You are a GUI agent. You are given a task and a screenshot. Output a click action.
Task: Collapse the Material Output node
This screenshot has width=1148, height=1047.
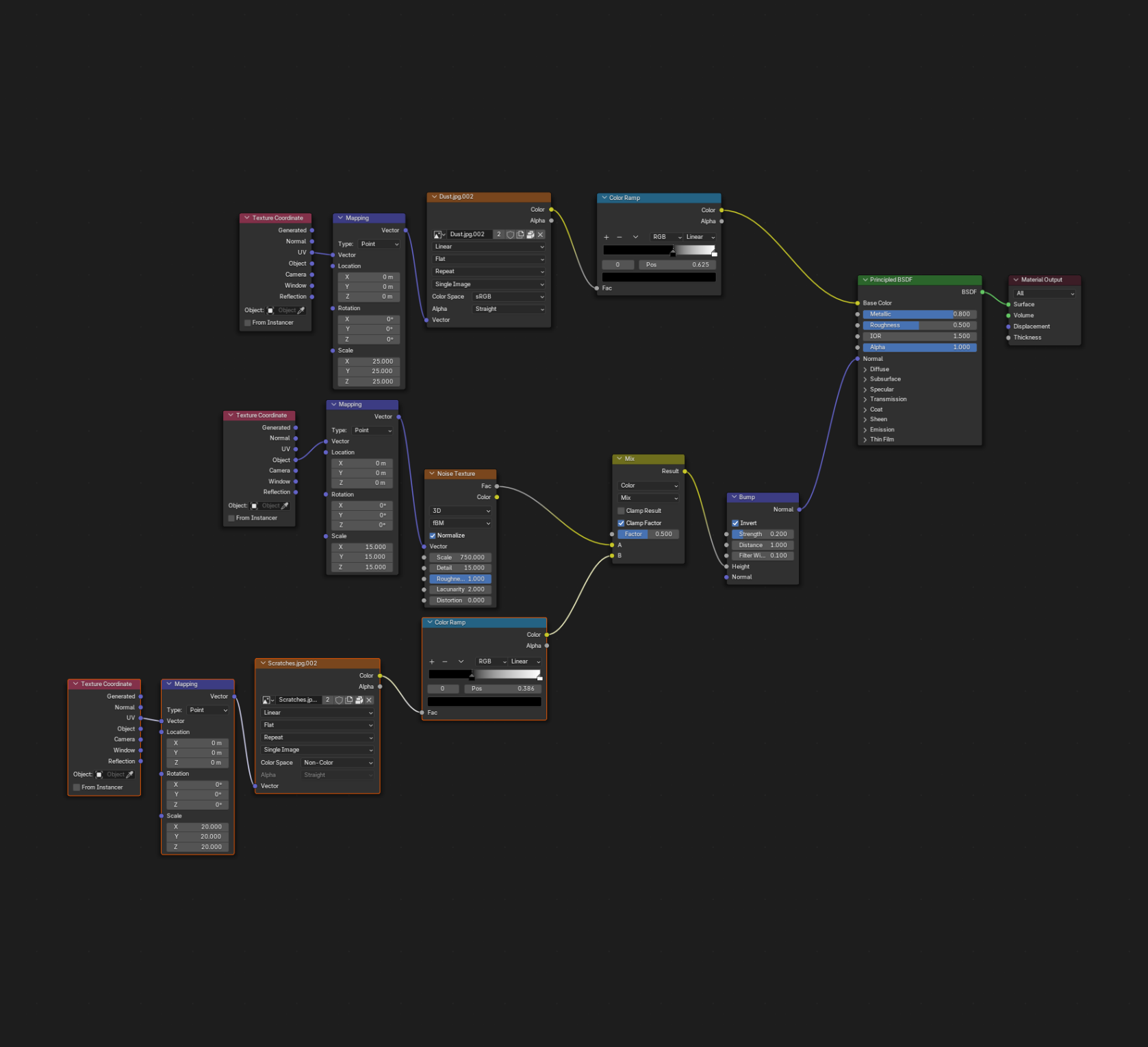(x=1016, y=279)
